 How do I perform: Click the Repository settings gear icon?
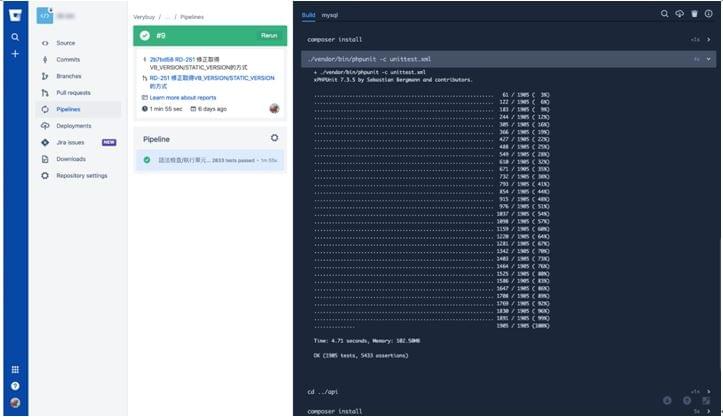[x=45, y=176]
